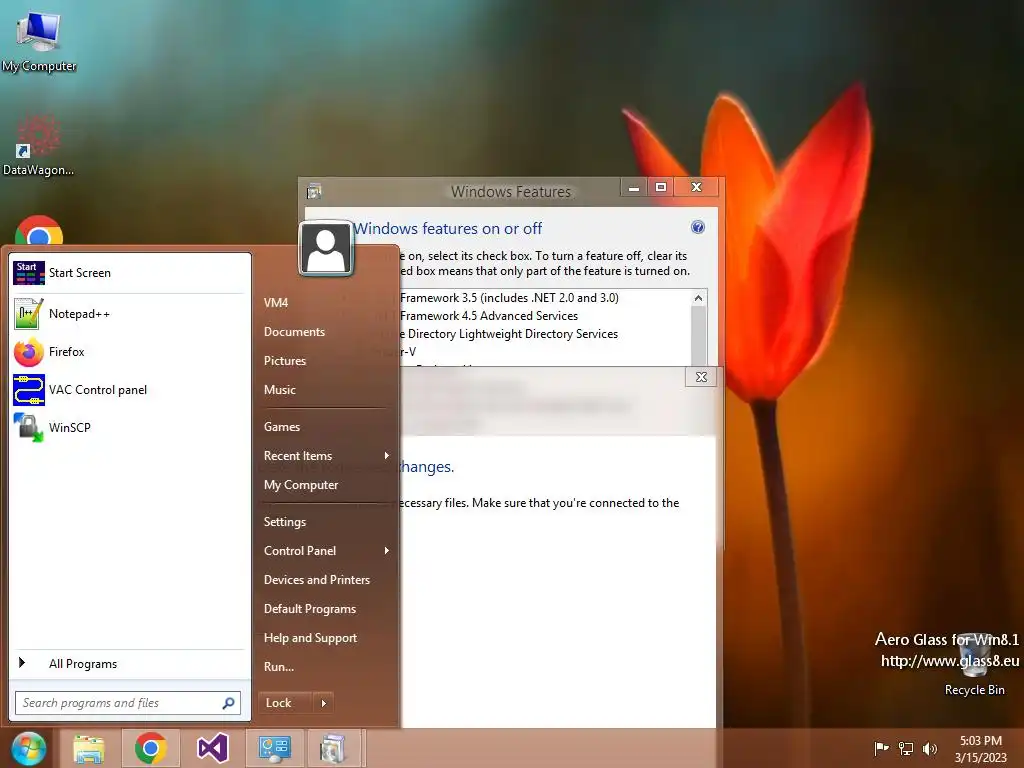The width and height of the screenshot is (1024, 768).
Task: Expand Control Panel submenu arrow
Action: click(x=387, y=551)
